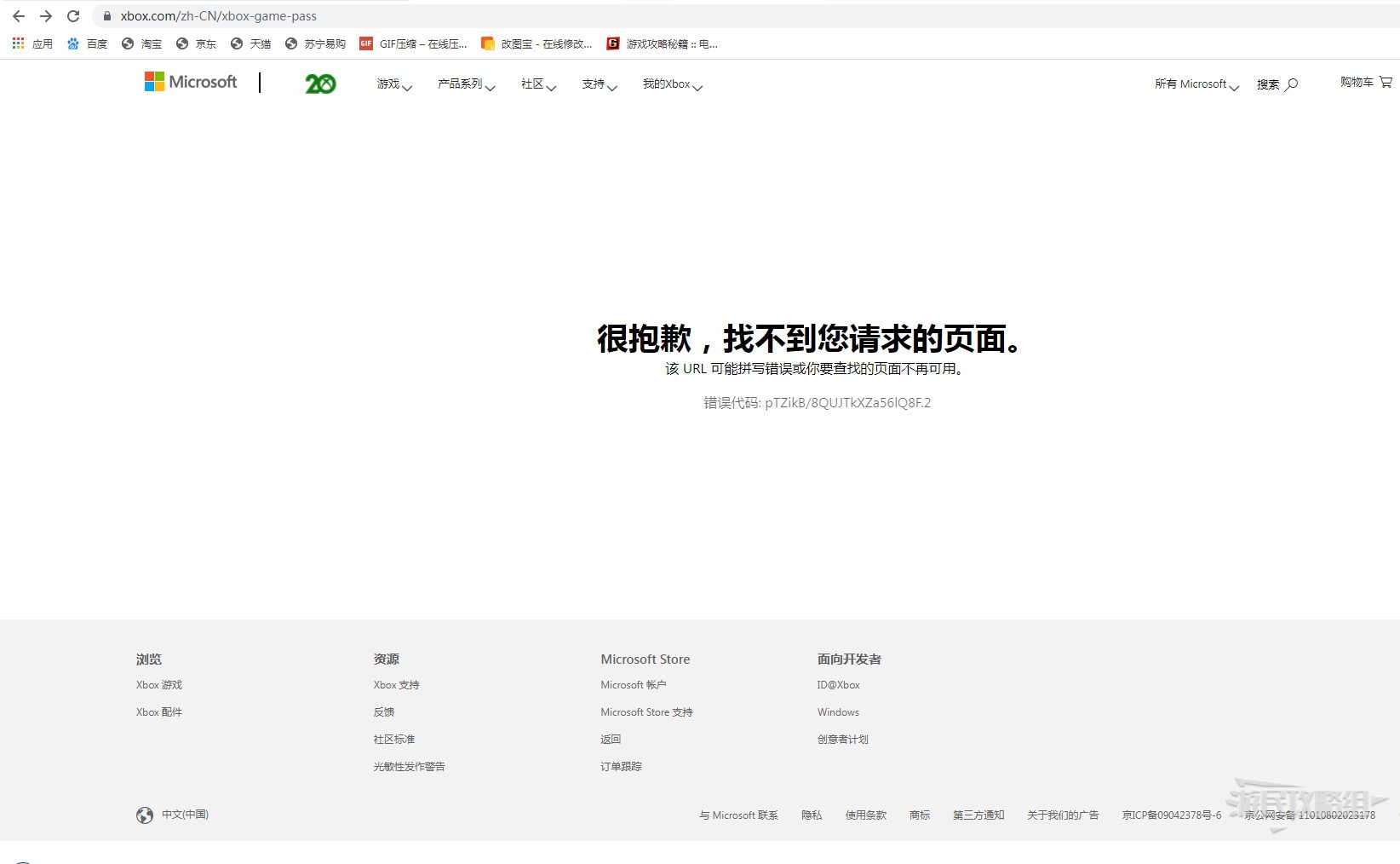Expand the 支持 navigation menu
The width and height of the screenshot is (1400, 864).
coord(599,84)
